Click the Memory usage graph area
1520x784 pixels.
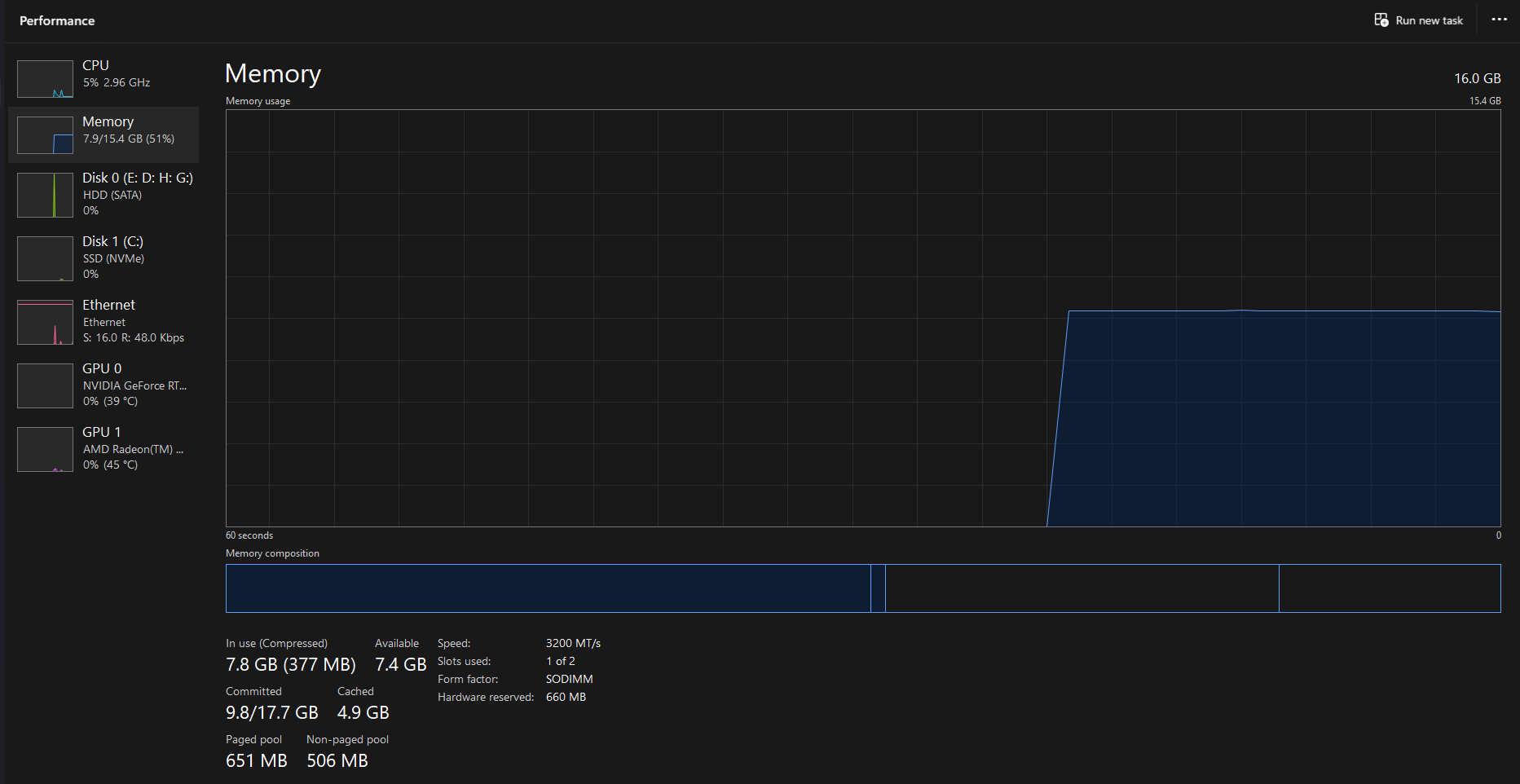(862, 318)
